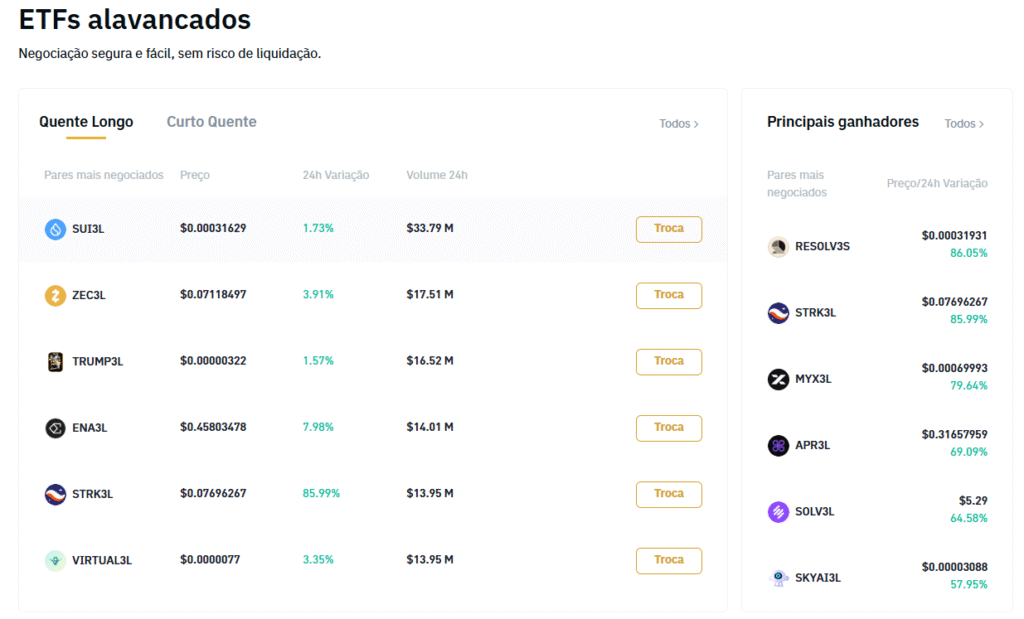
Task: Click the SOLV3L icon in top gainers
Action: pos(778,512)
